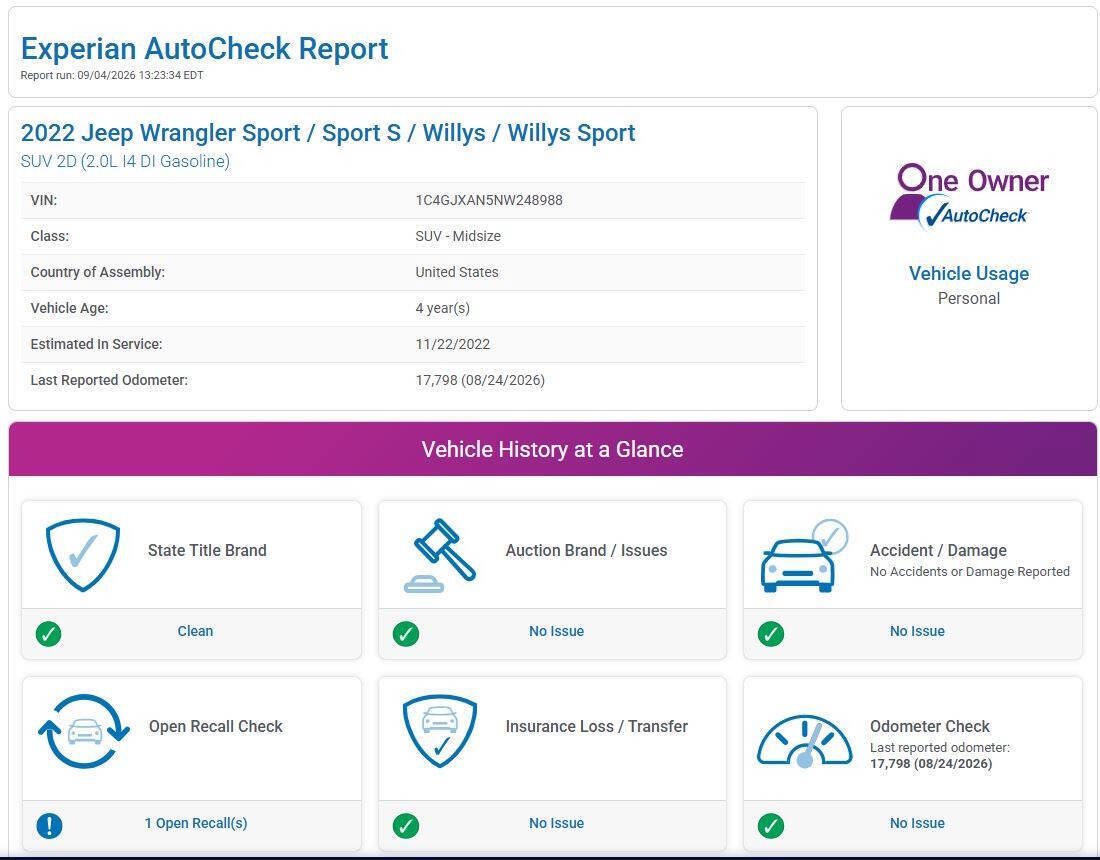This screenshot has width=1100, height=860.
Task: Click the Auction Brand gavel icon
Action: point(440,555)
